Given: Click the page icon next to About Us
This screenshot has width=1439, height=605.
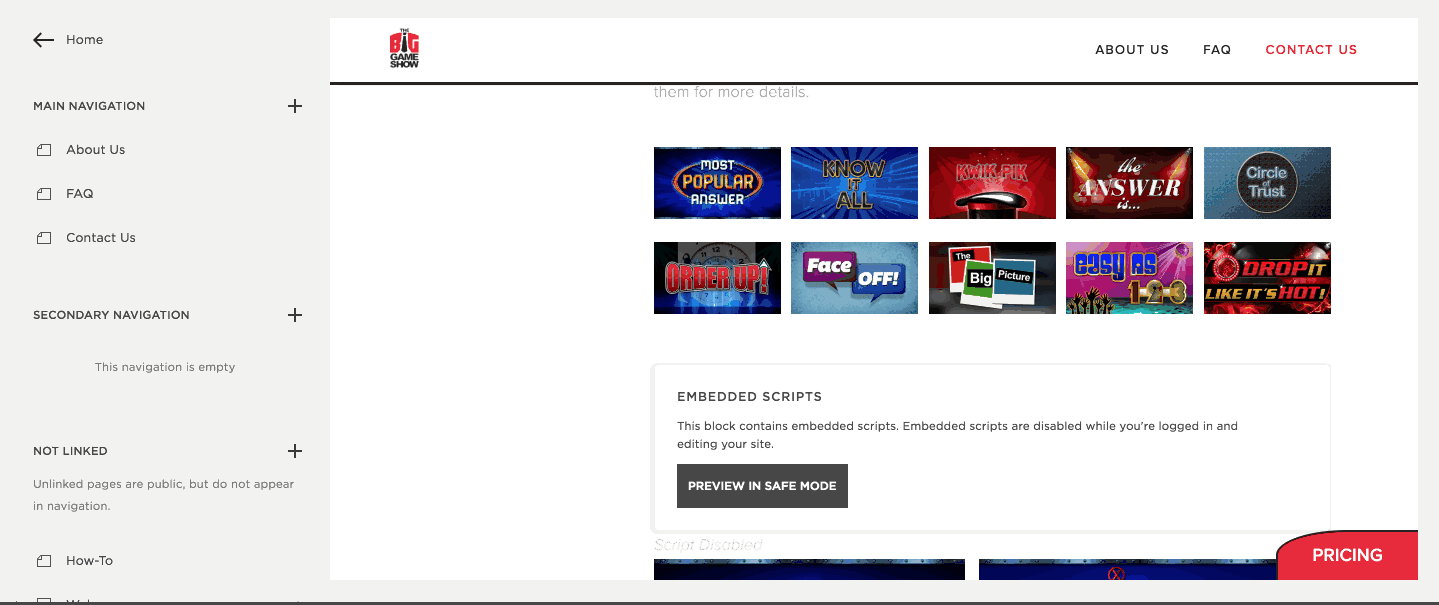Looking at the screenshot, I should click(x=44, y=150).
